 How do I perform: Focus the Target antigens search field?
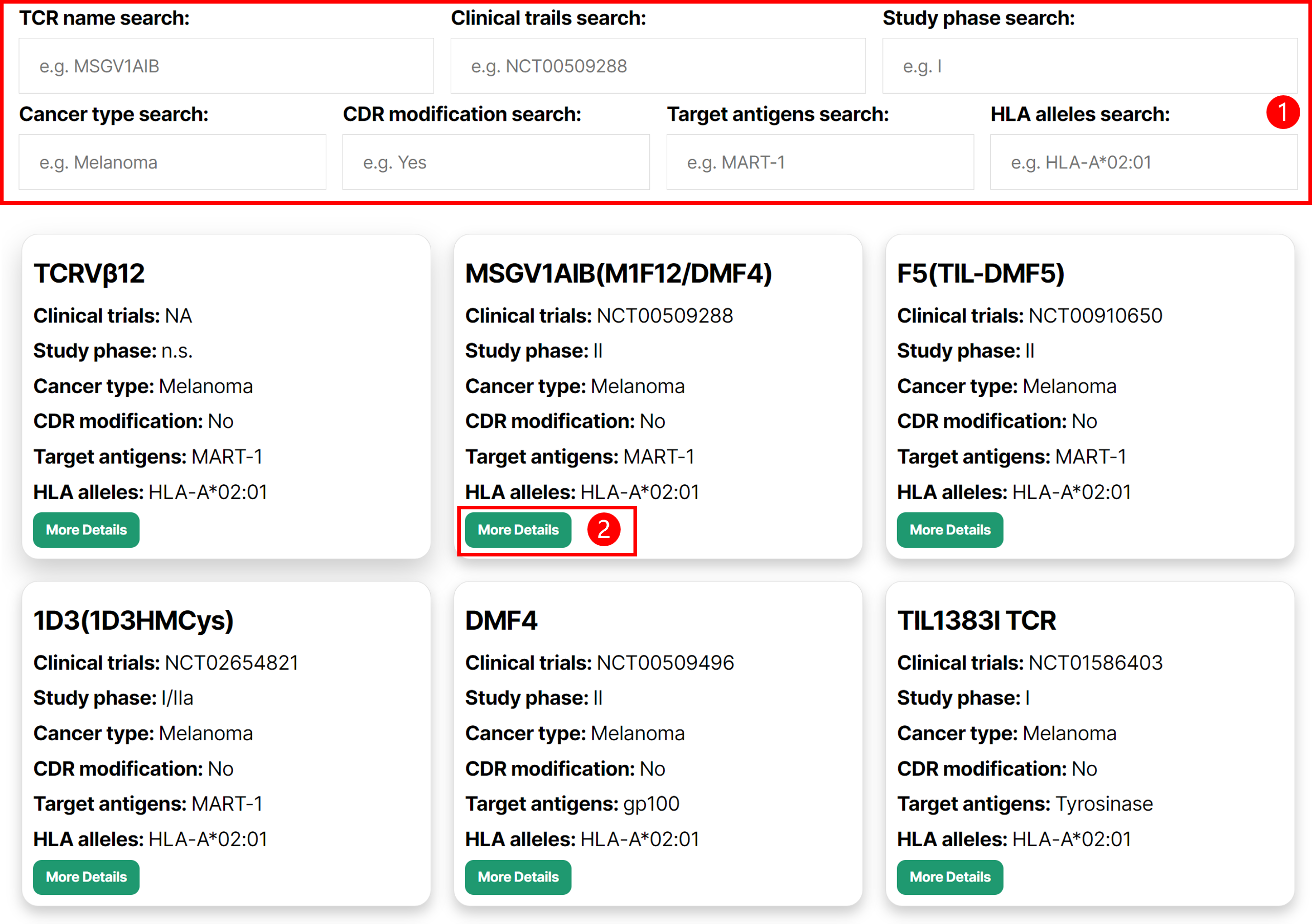pyautogui.click(x=819, y=162)
